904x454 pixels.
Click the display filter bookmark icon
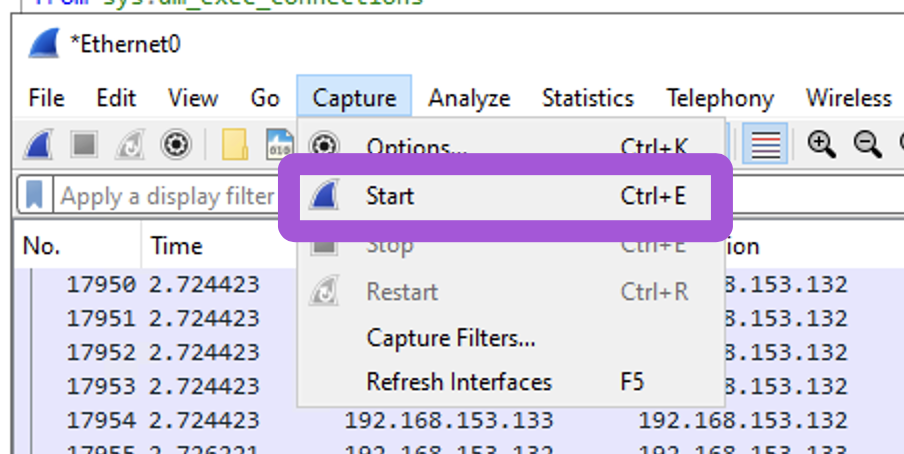pyautogui.click(x=35, y=196)
